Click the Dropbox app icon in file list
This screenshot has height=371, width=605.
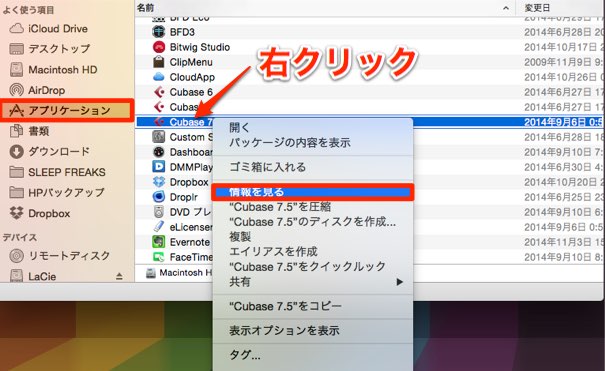point(159,182)
